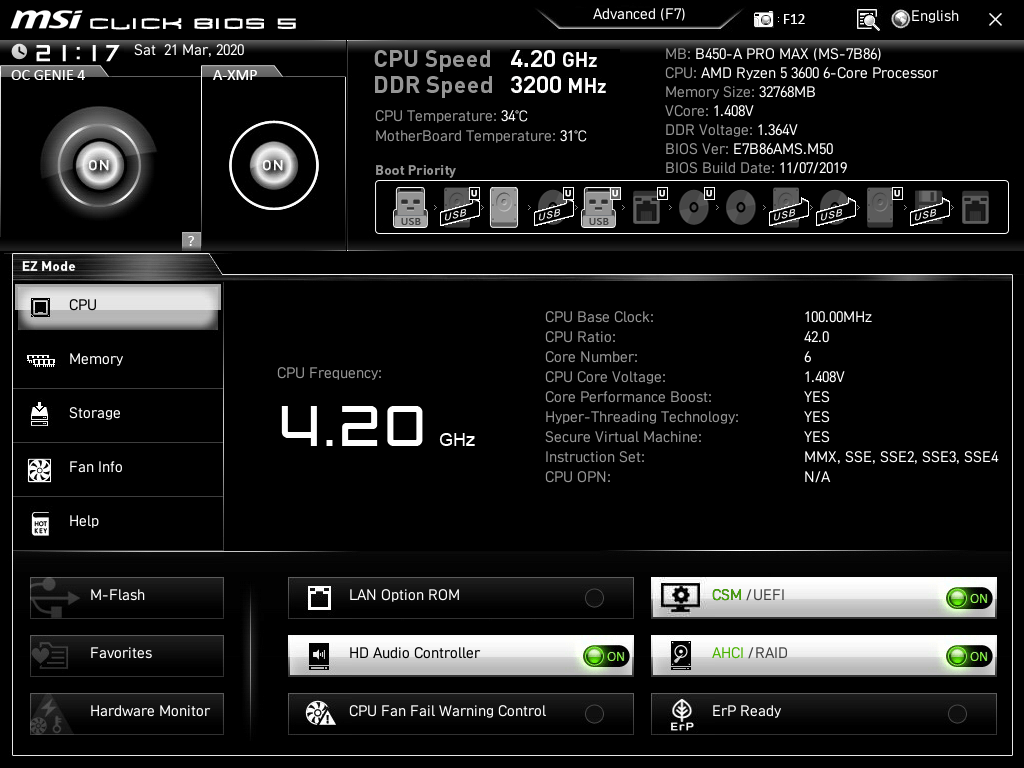Select the non-UEFI network boot device
The height and width of the screenshot is (768, 1024).
coord(975,208)
